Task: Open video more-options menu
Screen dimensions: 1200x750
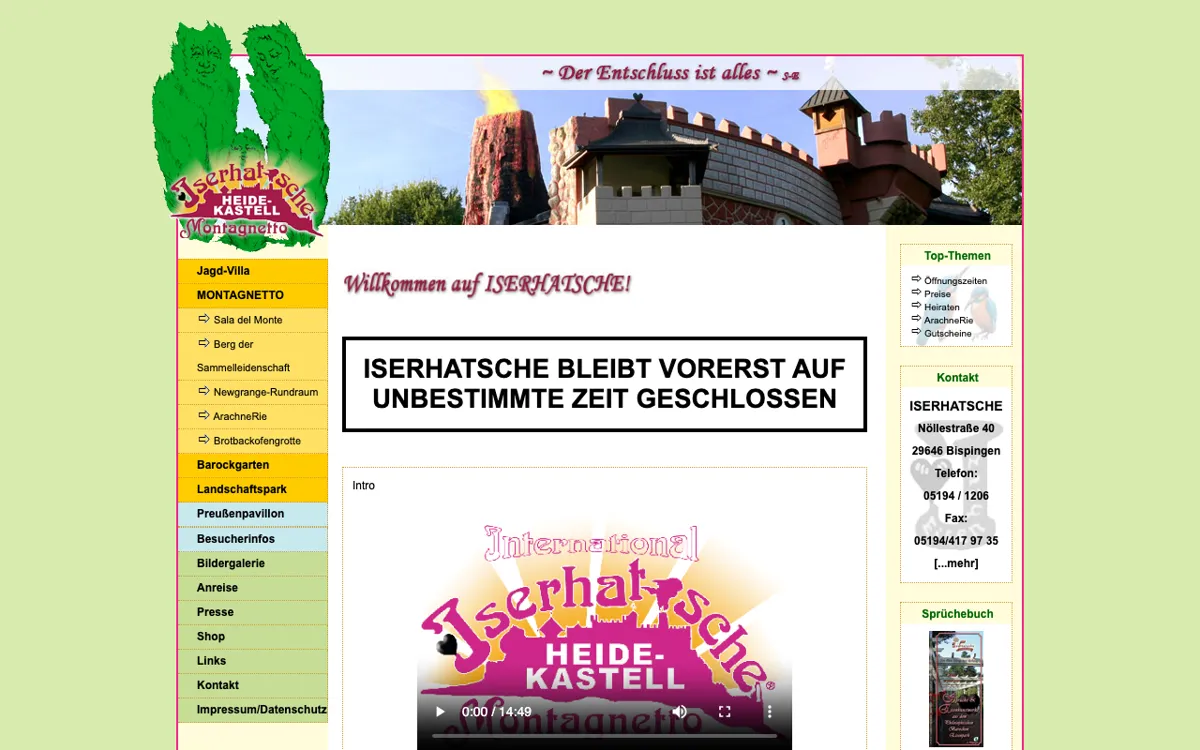Action: click(x=769, y=712)
